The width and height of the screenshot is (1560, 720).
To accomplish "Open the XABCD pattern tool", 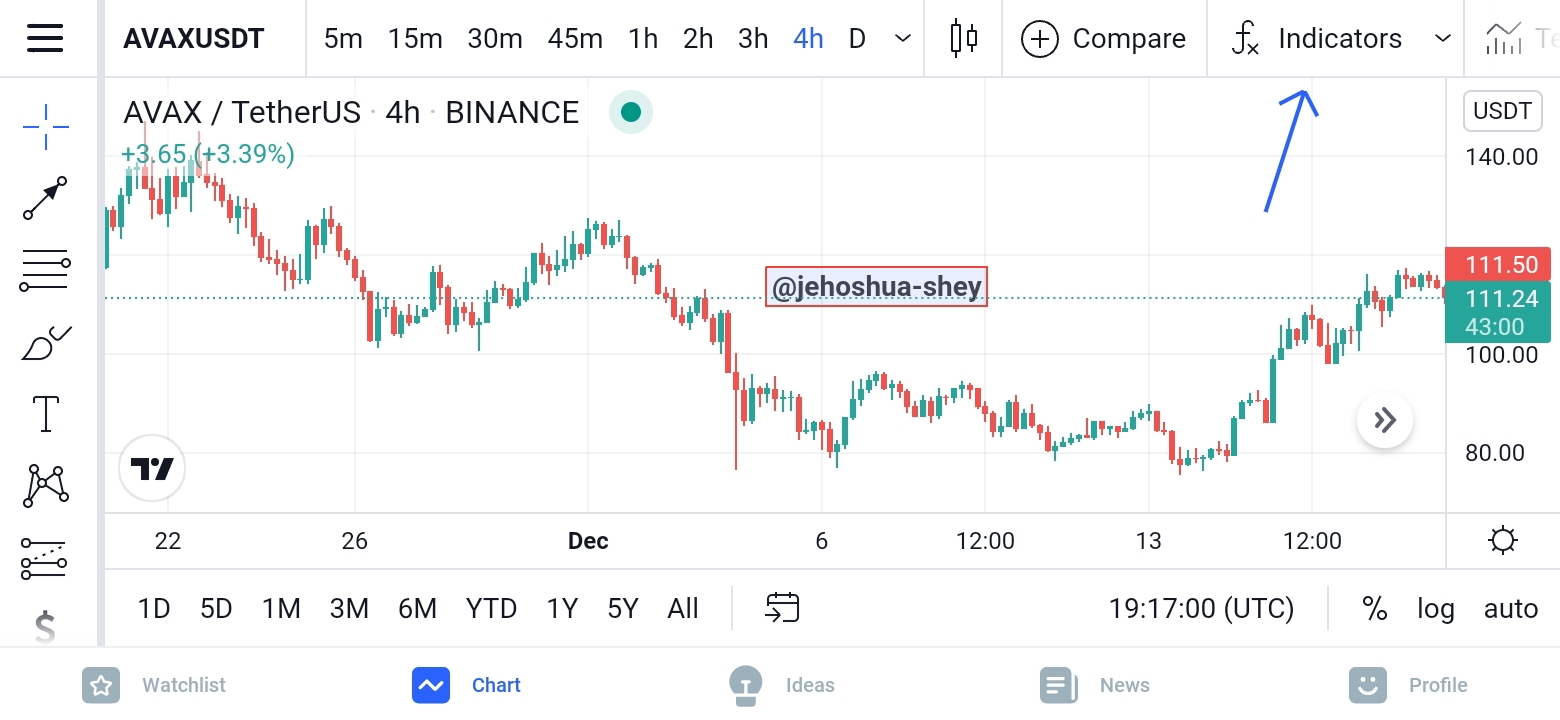I will click(46, 485).
